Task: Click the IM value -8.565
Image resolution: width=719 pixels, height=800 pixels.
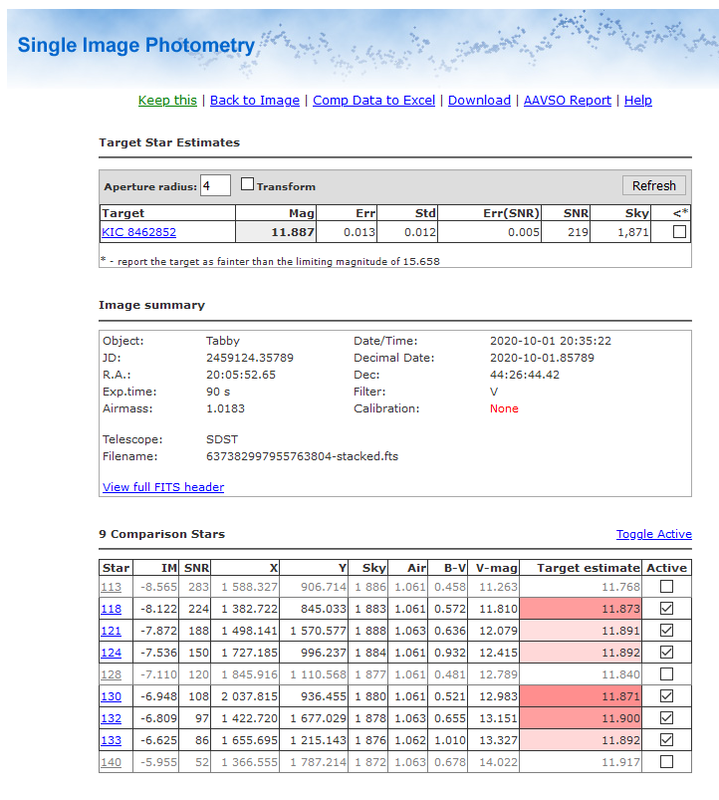Action: coord(159,587)
